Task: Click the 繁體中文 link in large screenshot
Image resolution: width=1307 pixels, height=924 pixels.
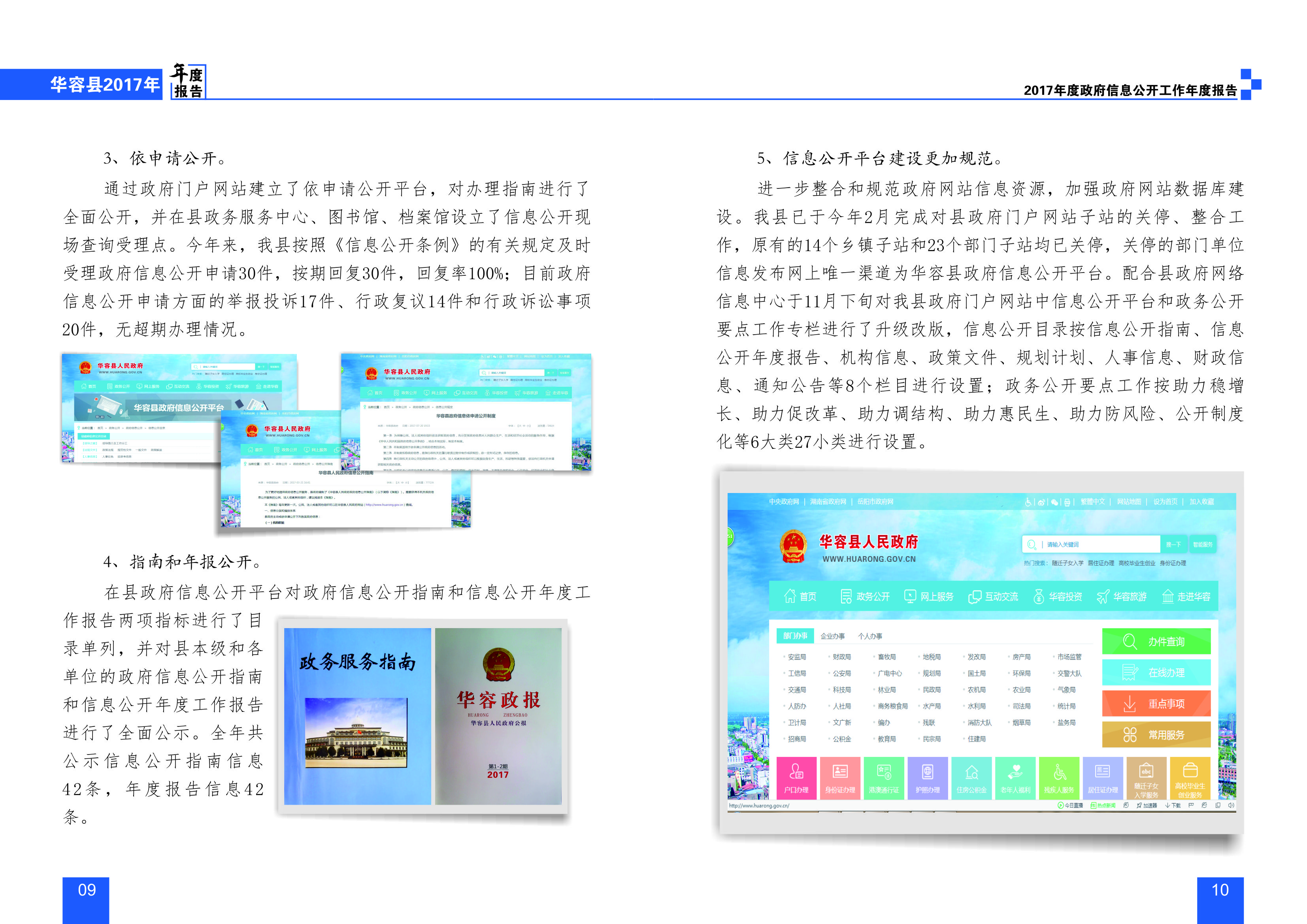Action: point(1093,502)
